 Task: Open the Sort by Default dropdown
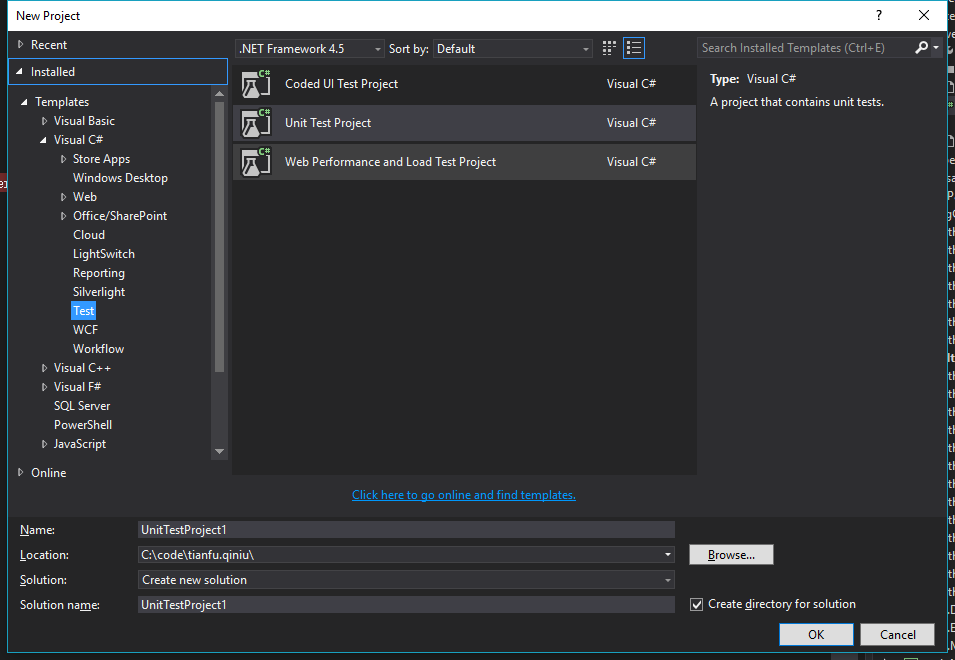(513, 49)
